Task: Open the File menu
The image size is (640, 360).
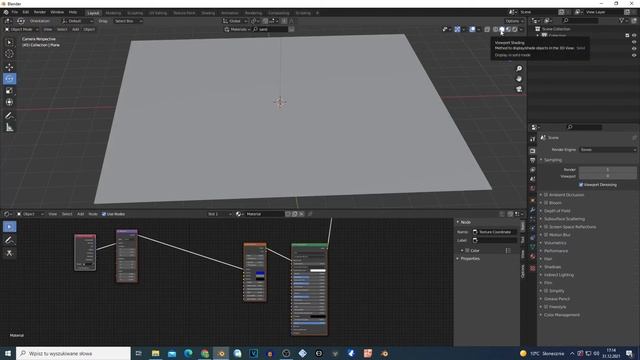Action: coord(15,12)
